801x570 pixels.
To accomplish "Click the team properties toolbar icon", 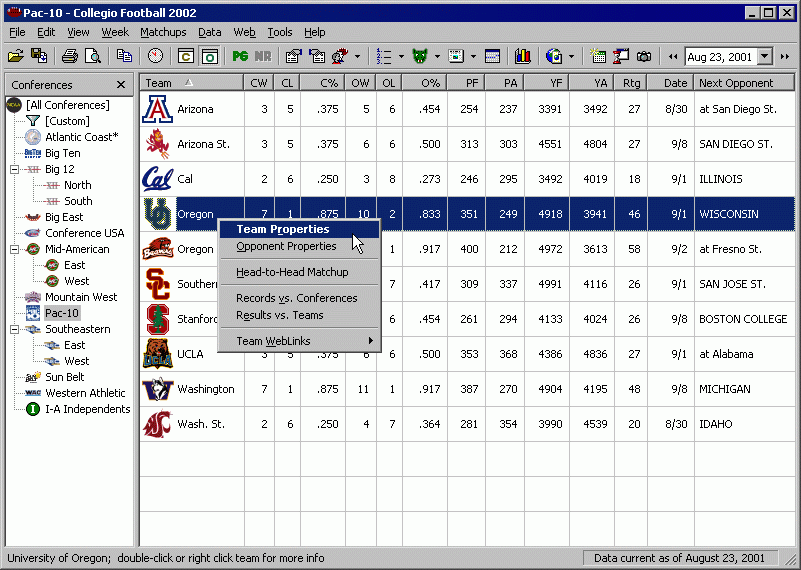I will click(294, 56).
